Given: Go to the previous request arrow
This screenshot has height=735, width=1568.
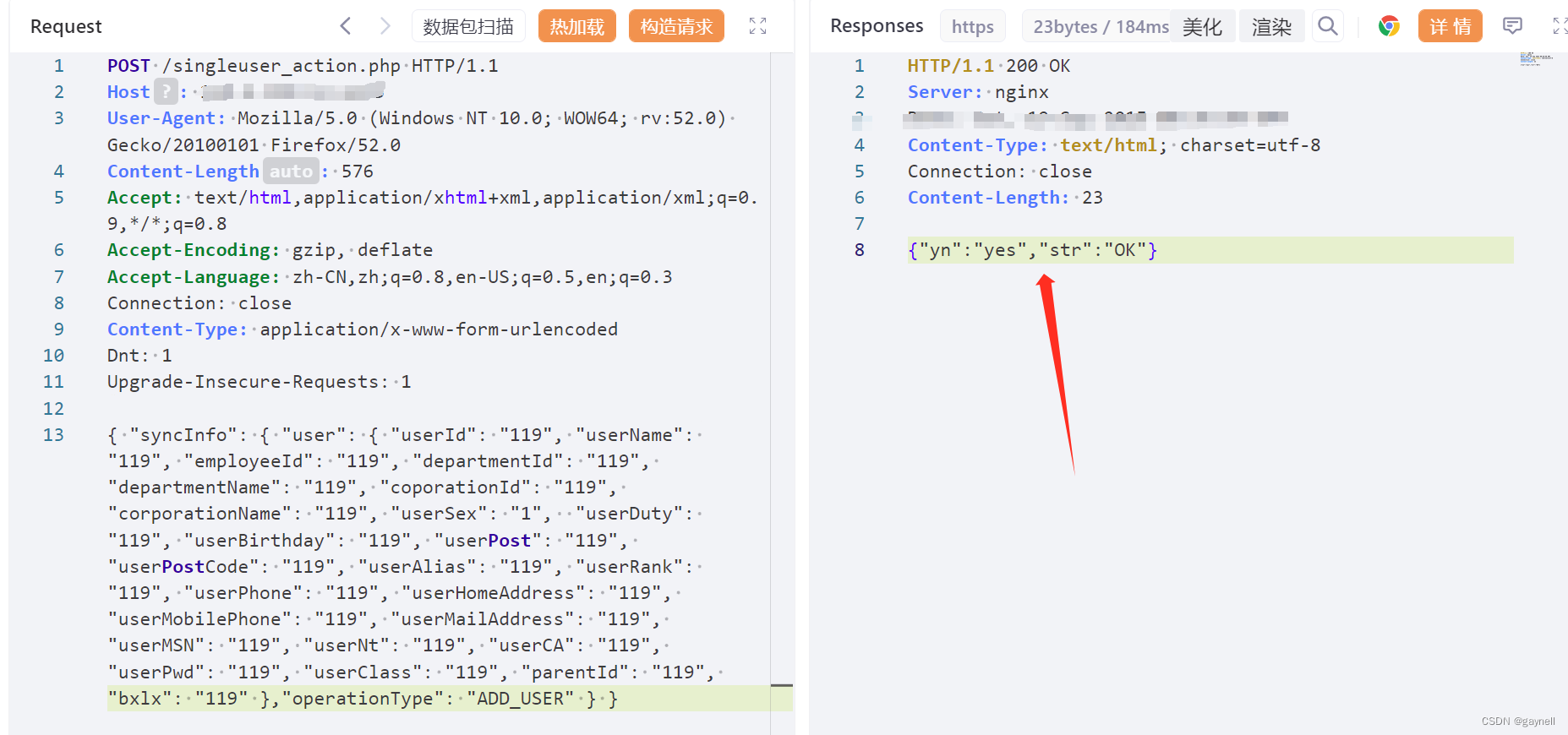Looking at the screenshot, I should tap(345, 26).
